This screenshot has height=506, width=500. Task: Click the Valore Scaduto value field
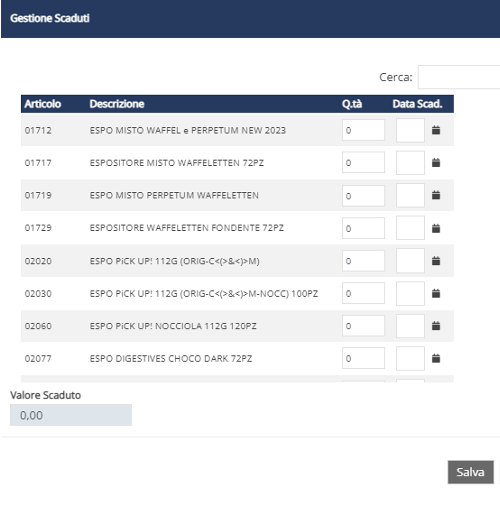click(71, 415)
